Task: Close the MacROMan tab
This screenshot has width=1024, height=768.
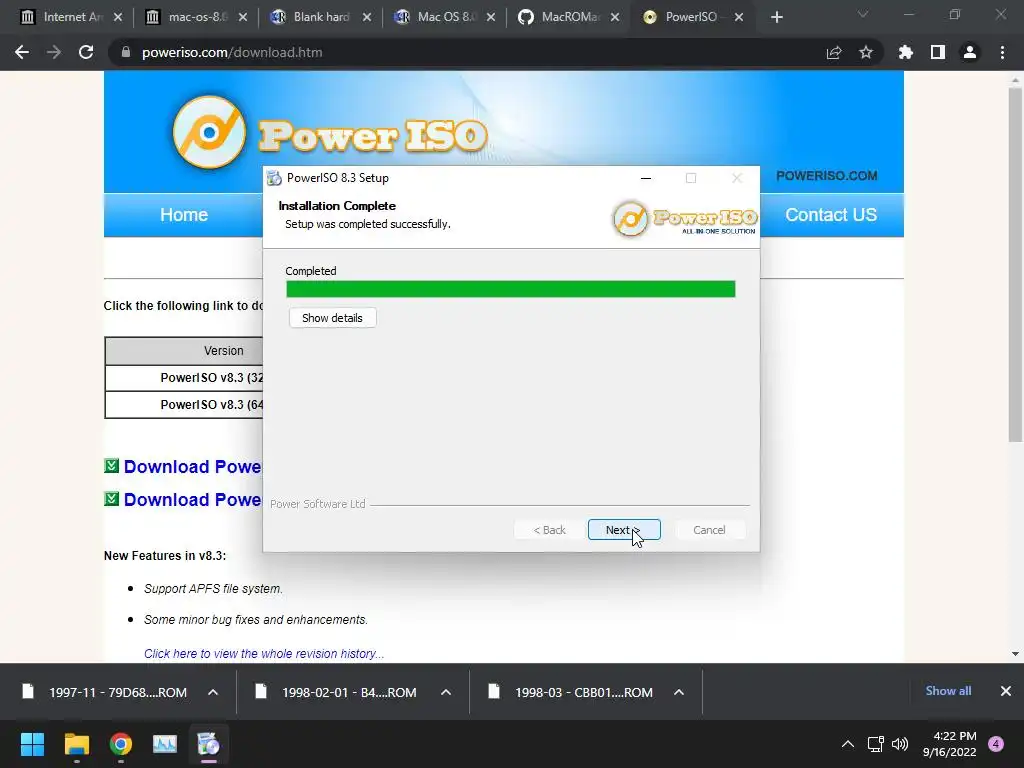Action: (615, 17)
